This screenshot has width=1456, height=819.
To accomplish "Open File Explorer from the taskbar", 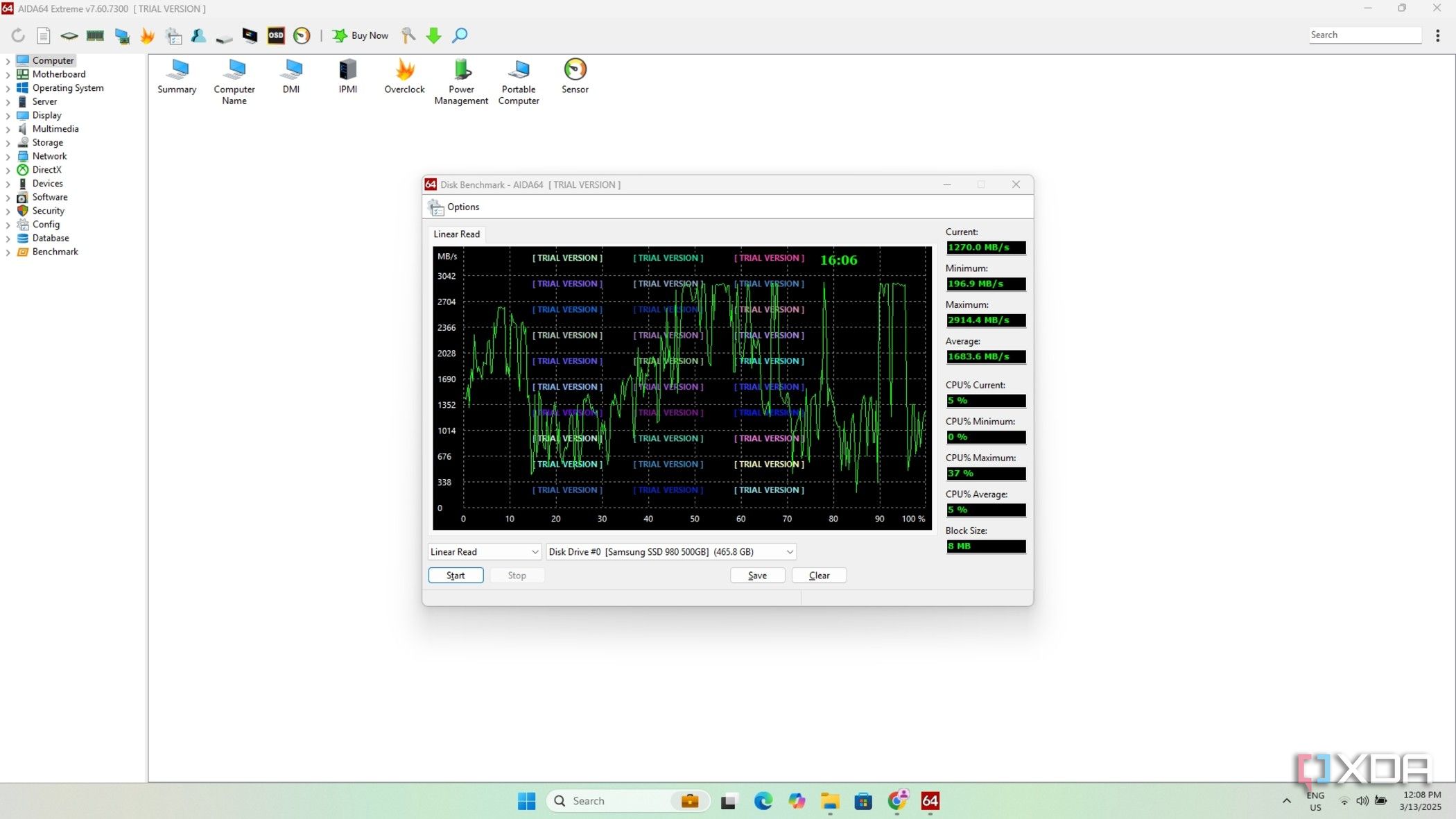I will 830,801.
